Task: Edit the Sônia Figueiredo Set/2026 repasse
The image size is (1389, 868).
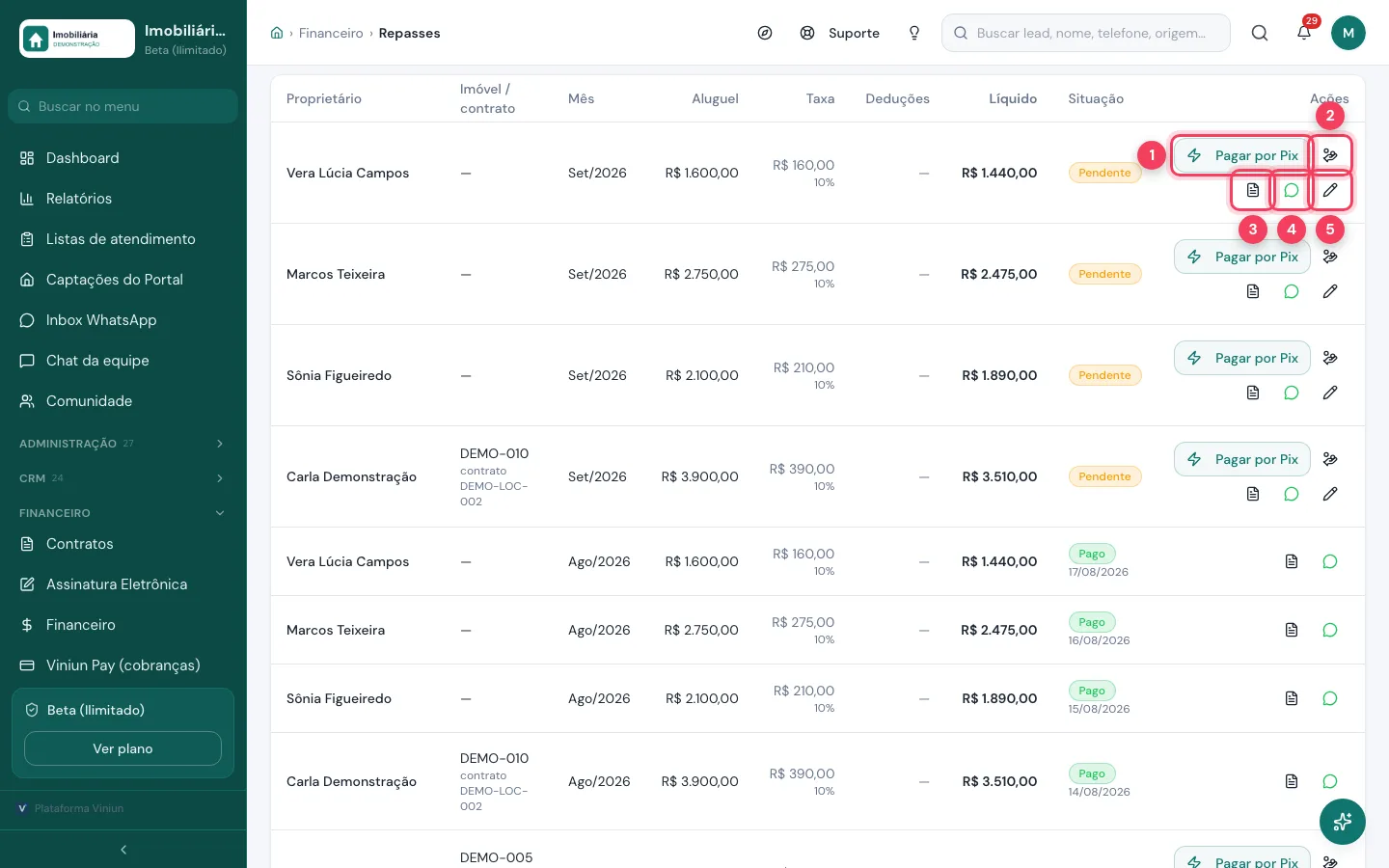Action: click(x=1330, y=393)
